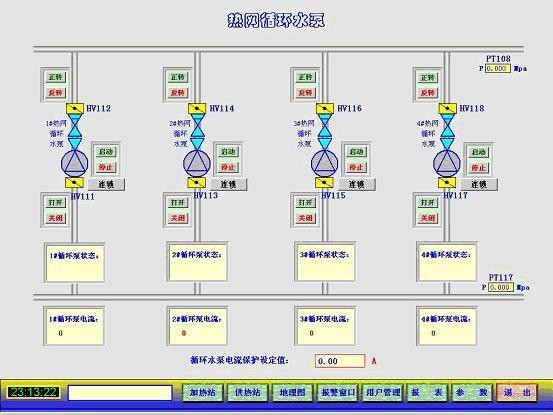Viewport: 553px width, 415px height.
Task: Start pump 1 with 启动 button
Action: coord(106,152)
